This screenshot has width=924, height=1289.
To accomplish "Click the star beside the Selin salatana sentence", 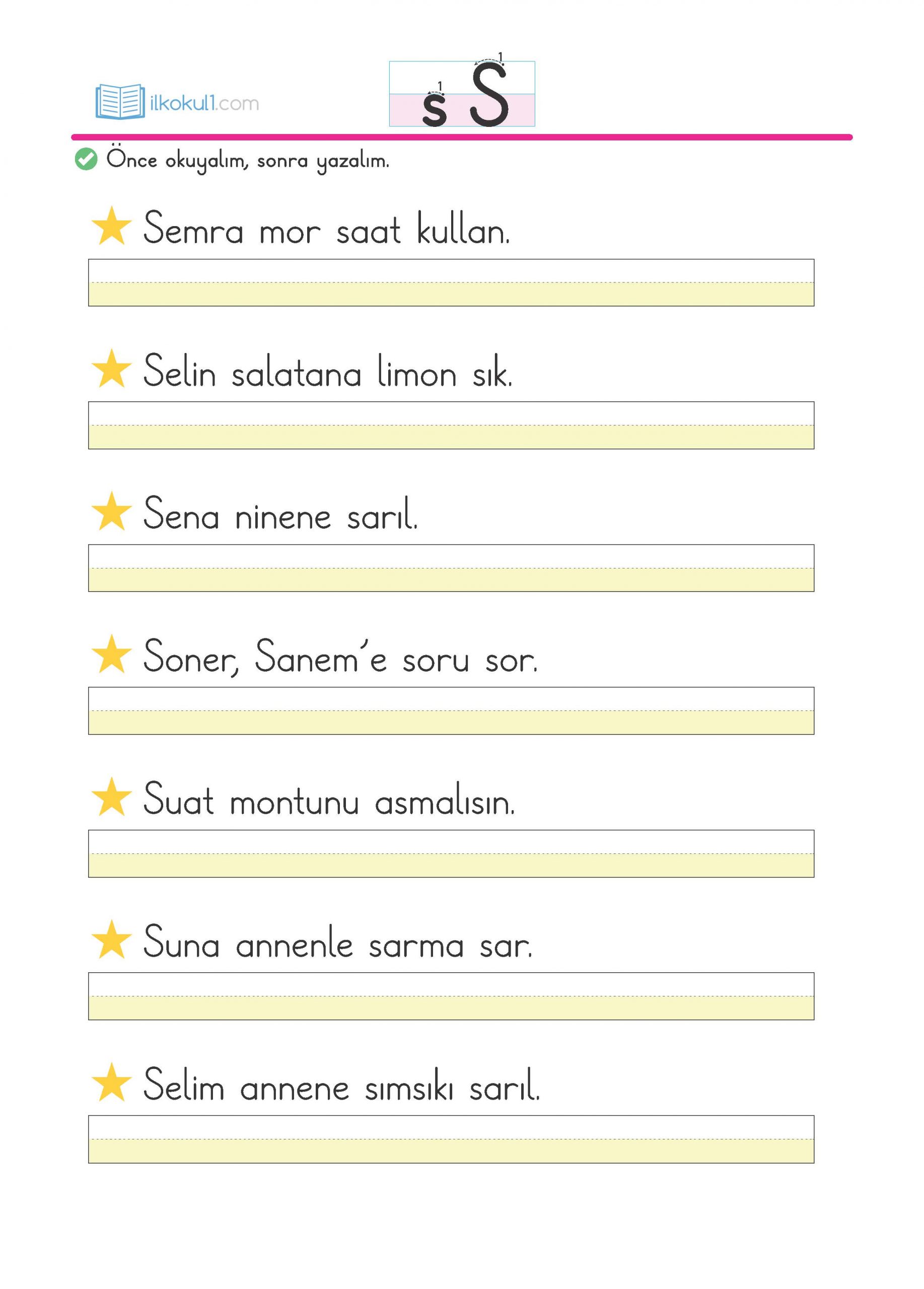I will (x=111, y=369).
